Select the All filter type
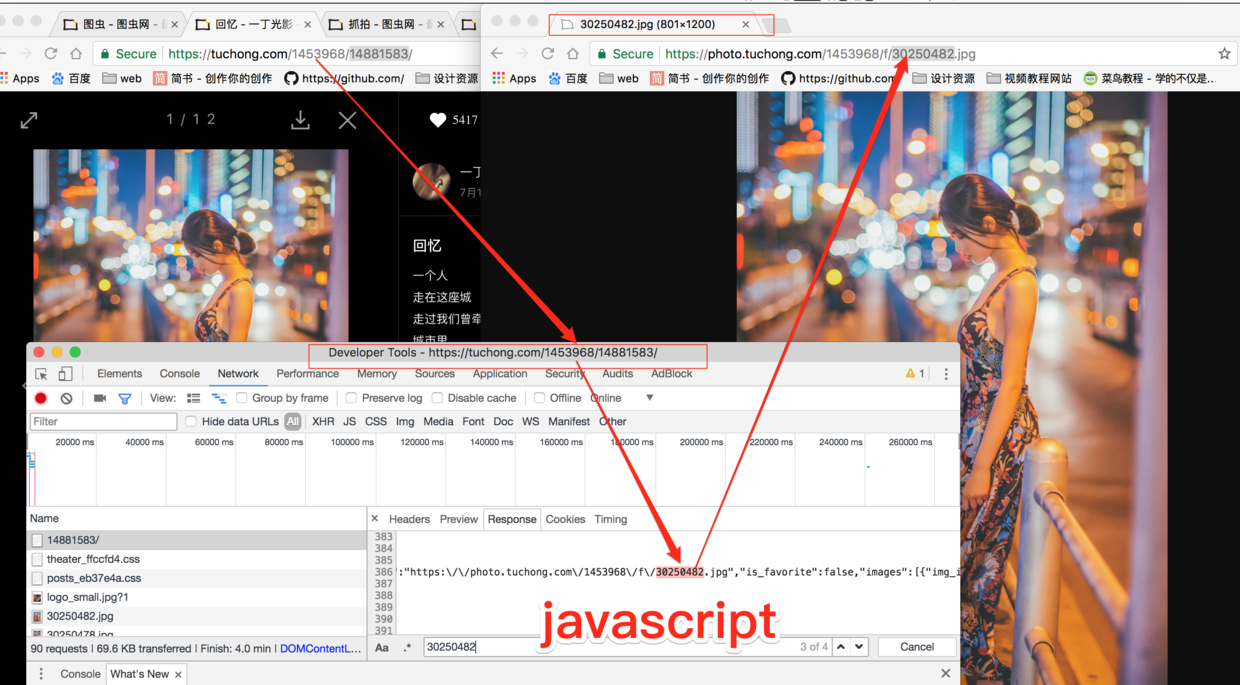The width and height of the screenshot is (1240, 685). [x=293, y=422]
